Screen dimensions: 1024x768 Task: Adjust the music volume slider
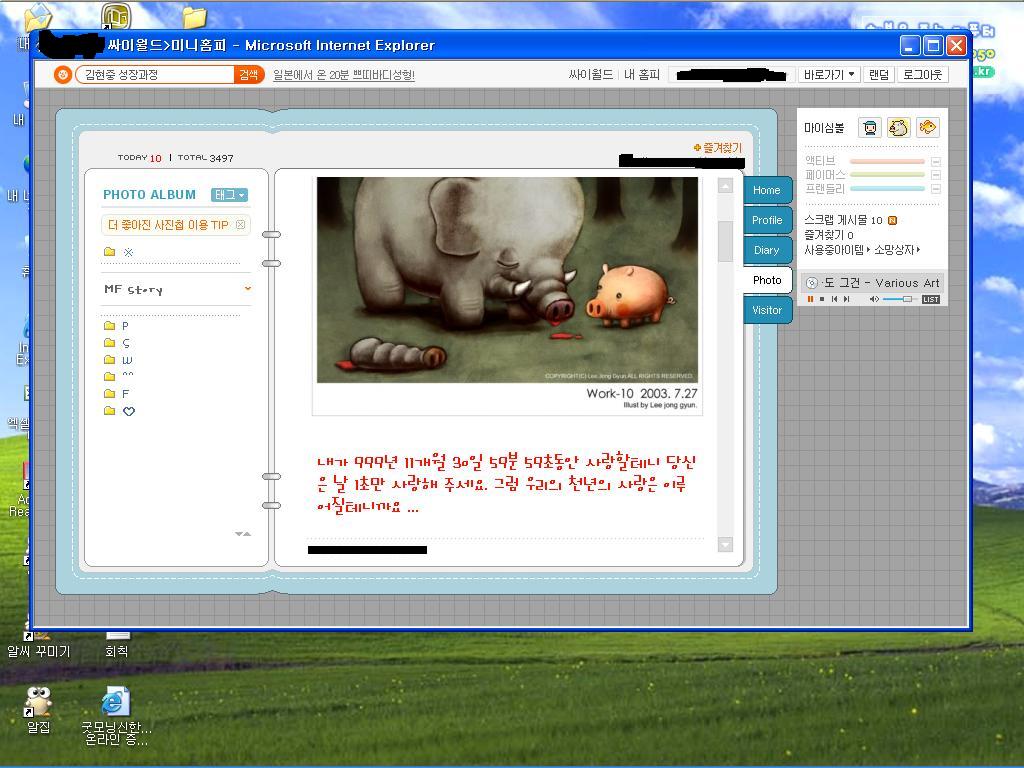907,299
